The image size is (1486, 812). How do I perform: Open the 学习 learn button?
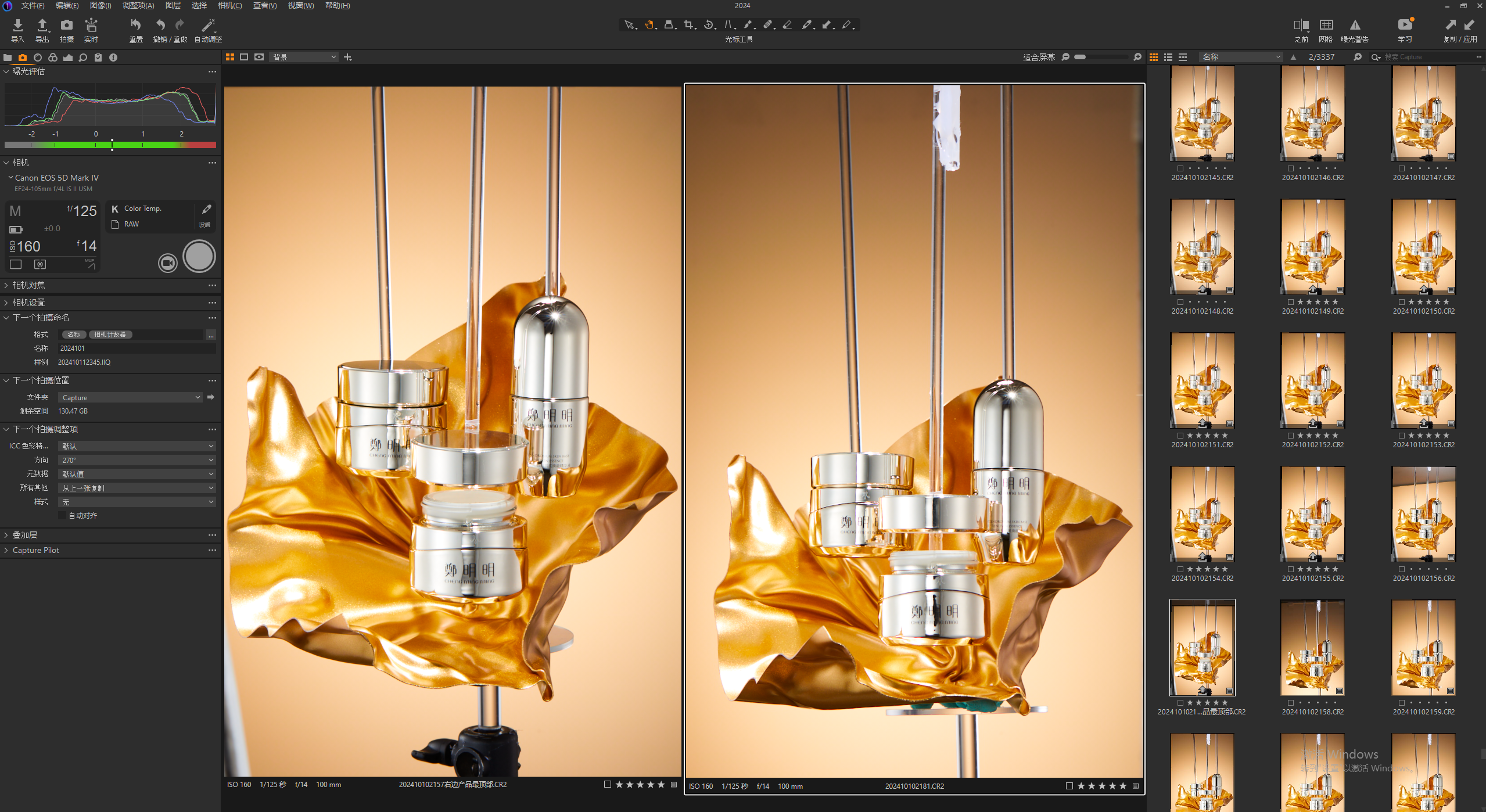click(x=1405, y=30)
